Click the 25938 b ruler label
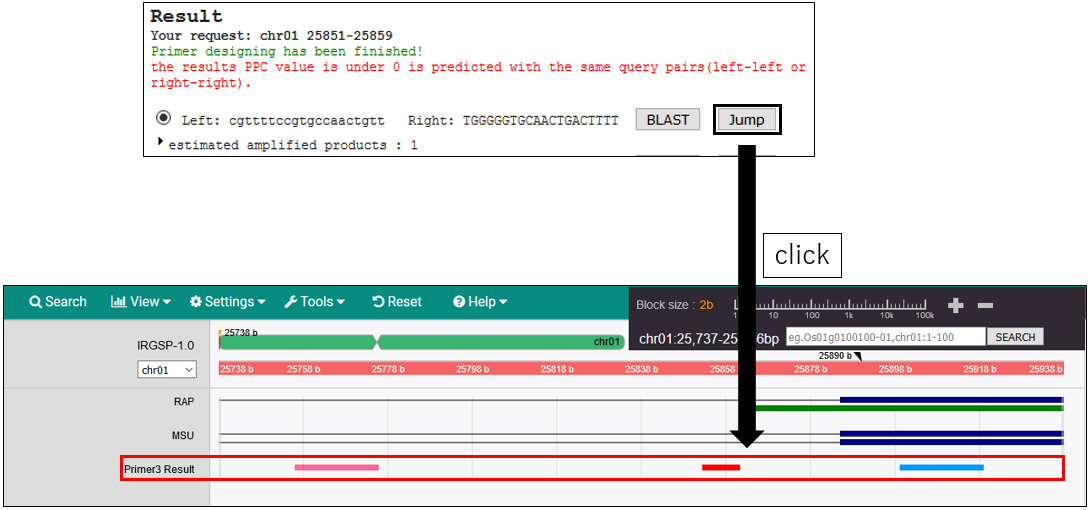Image resolution: width=1090 pixels, height=510 pixels. (x=1046, y=369)
